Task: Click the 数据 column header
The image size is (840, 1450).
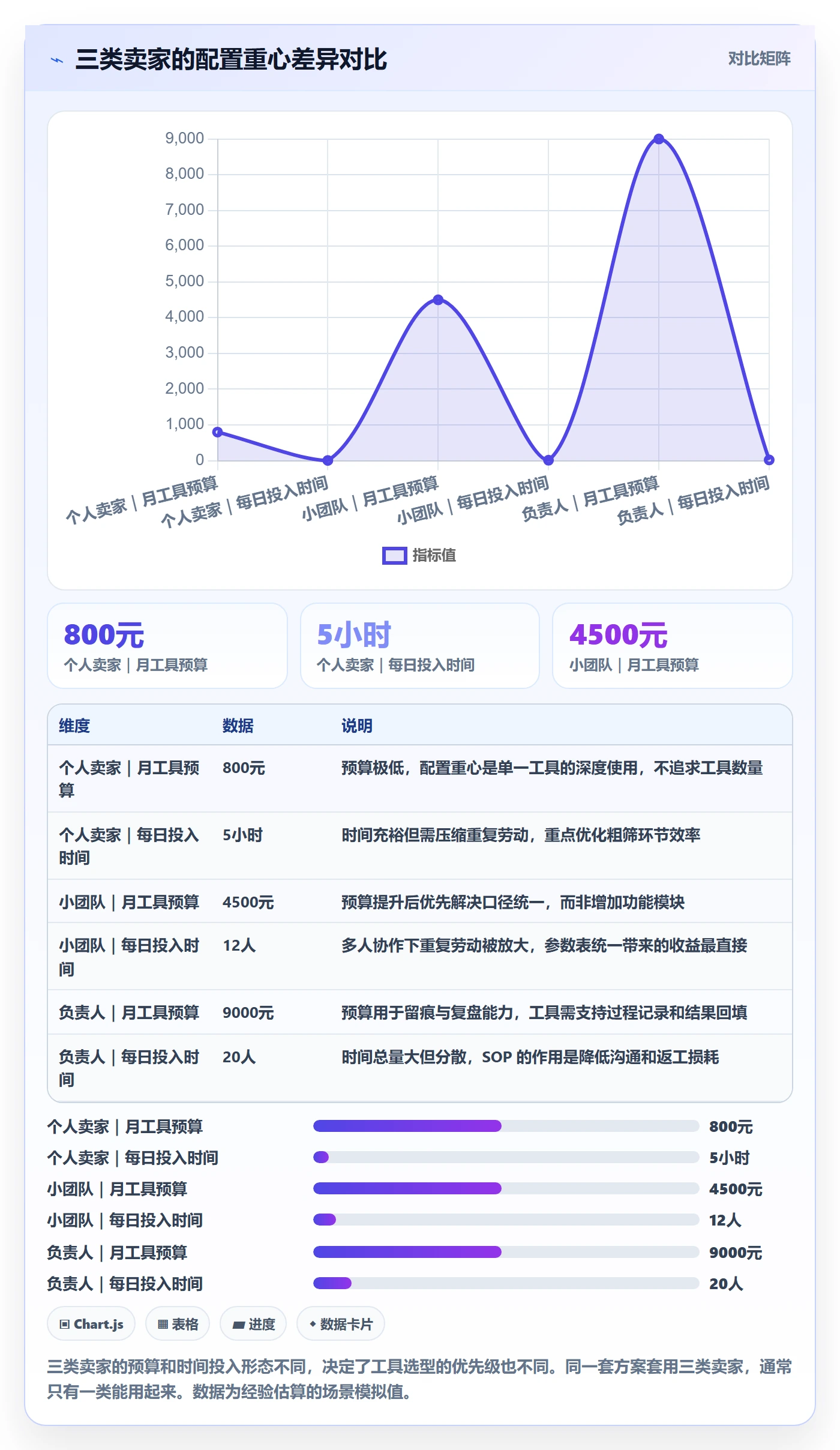Action: pyautogui.click(x=238, y=726)
